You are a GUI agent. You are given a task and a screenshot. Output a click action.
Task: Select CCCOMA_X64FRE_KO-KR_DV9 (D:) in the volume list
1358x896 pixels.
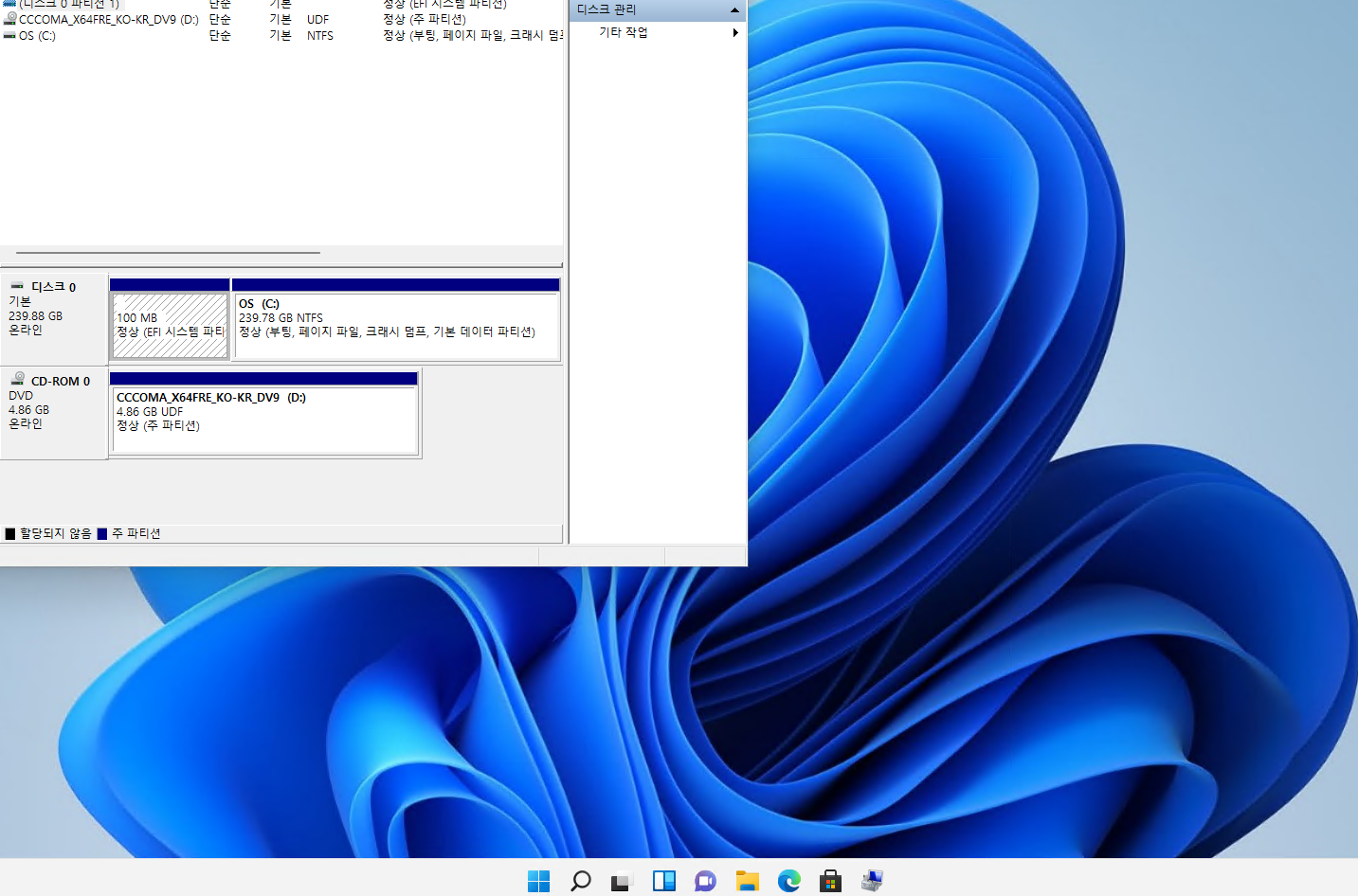pos(109,19)
